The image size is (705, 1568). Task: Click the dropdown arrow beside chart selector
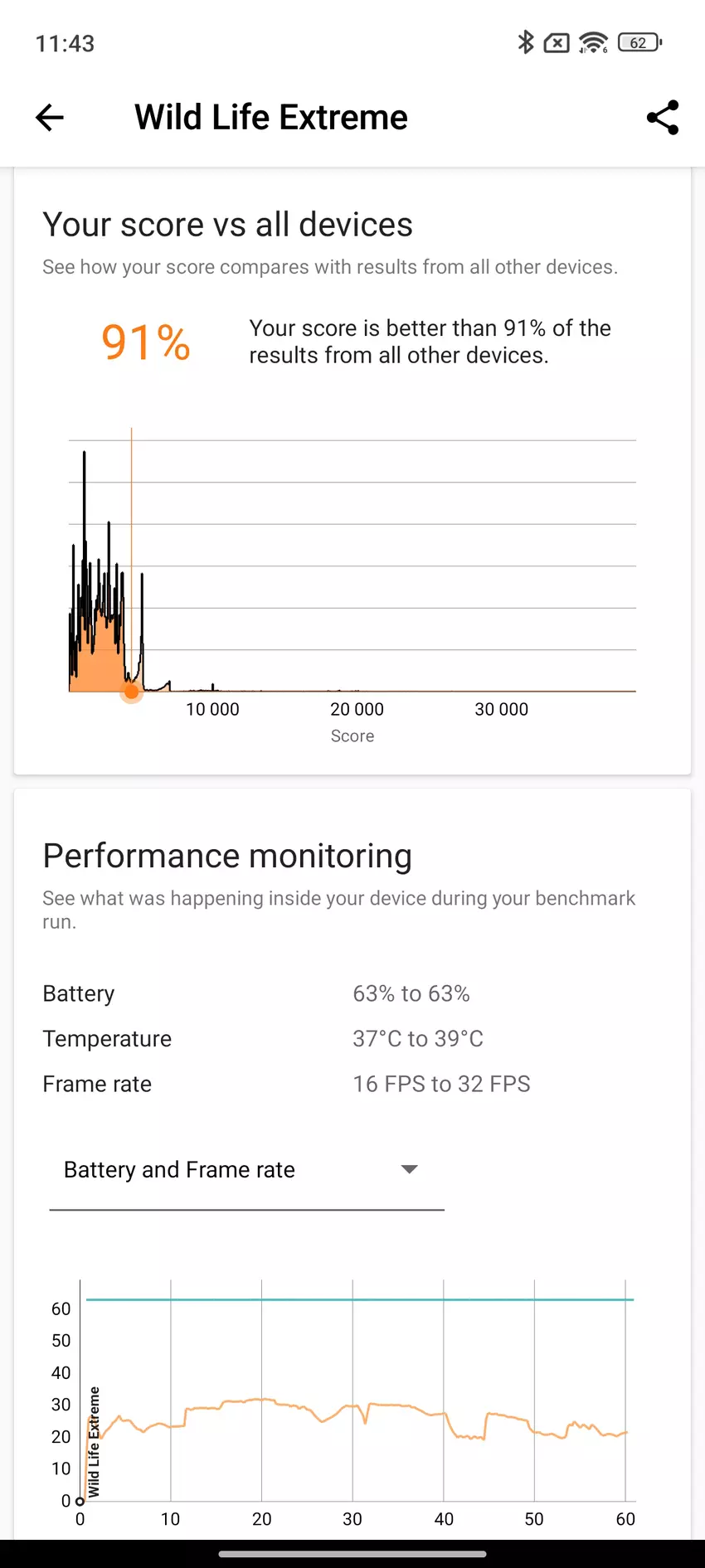click(x=409, y=1169)
